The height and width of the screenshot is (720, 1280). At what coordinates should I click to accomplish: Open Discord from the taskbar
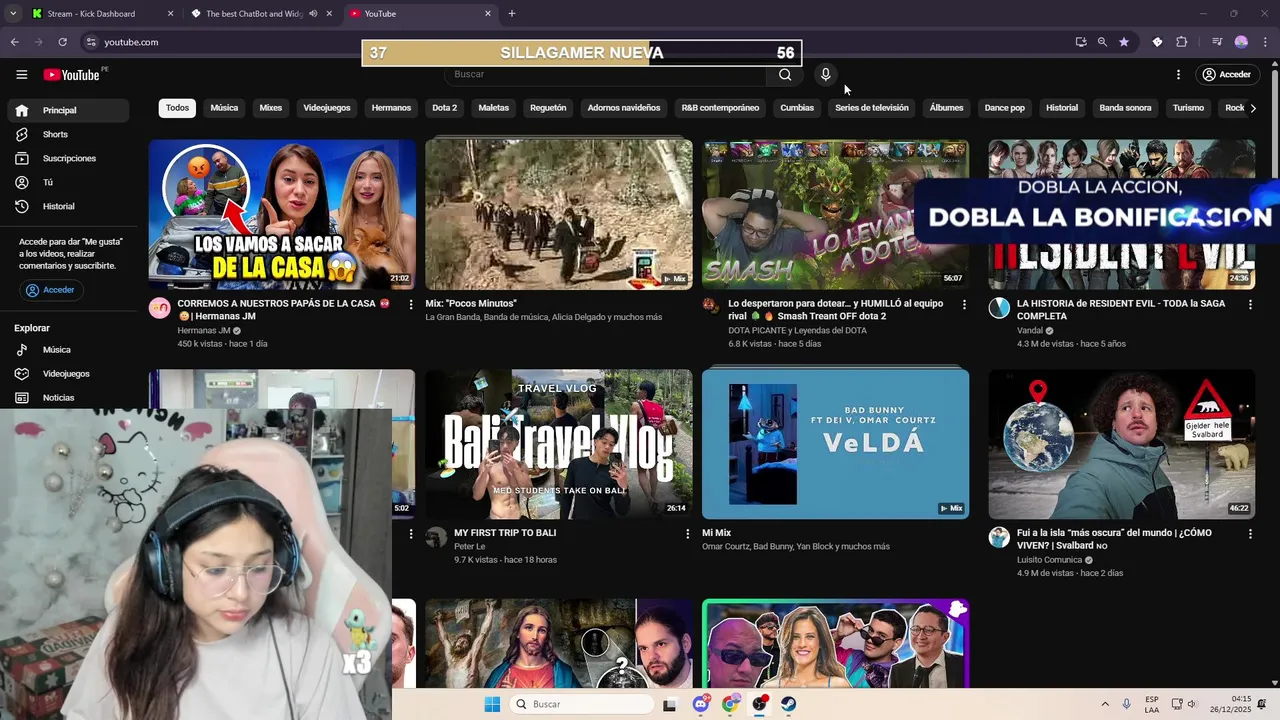[x=701, y=704]
